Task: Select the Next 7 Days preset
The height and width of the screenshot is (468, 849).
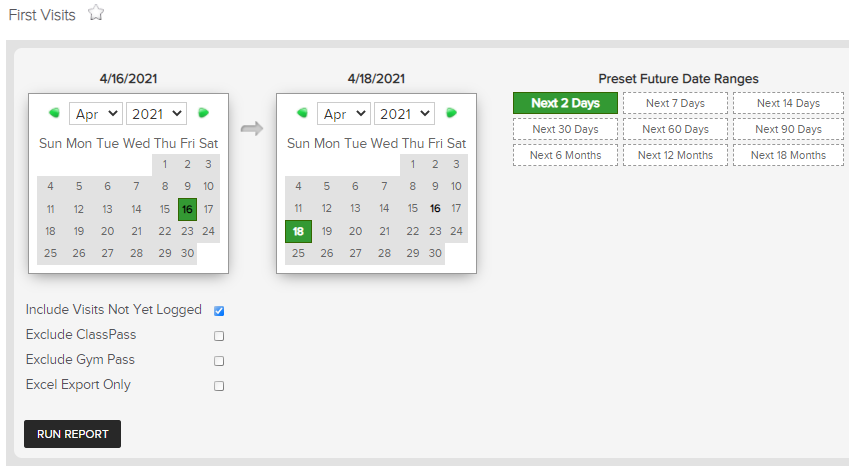Action: pyautogui.click(x=675, y=103)
